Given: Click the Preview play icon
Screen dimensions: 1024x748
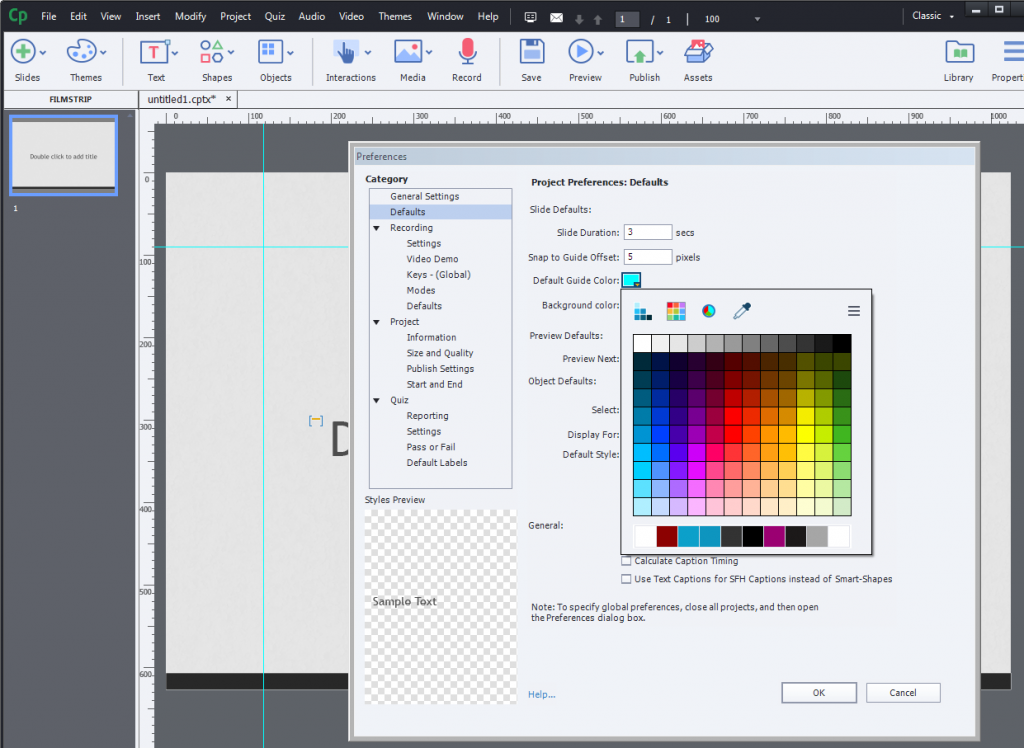Looking at the screenshot, I should (x=580, y=52).
